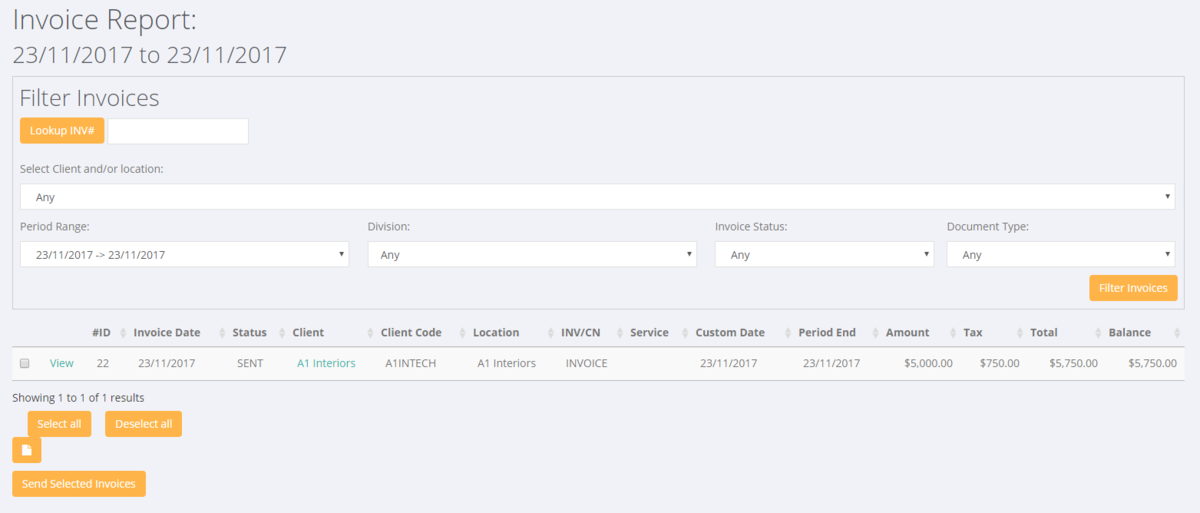Open the Document Type dropdown
Image resolution: width=1200 pixels, height=513 pixels.
coord(1060,255)
